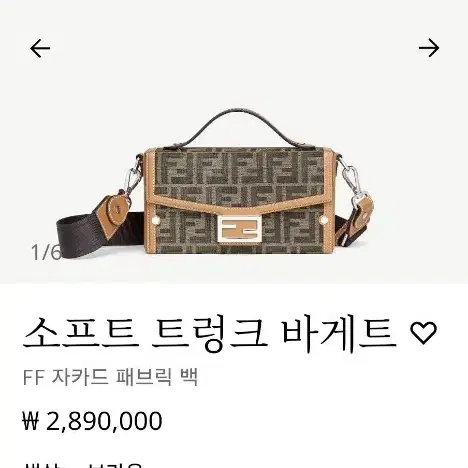Click the left silver strap clip
468x468 pixels.
133,177
